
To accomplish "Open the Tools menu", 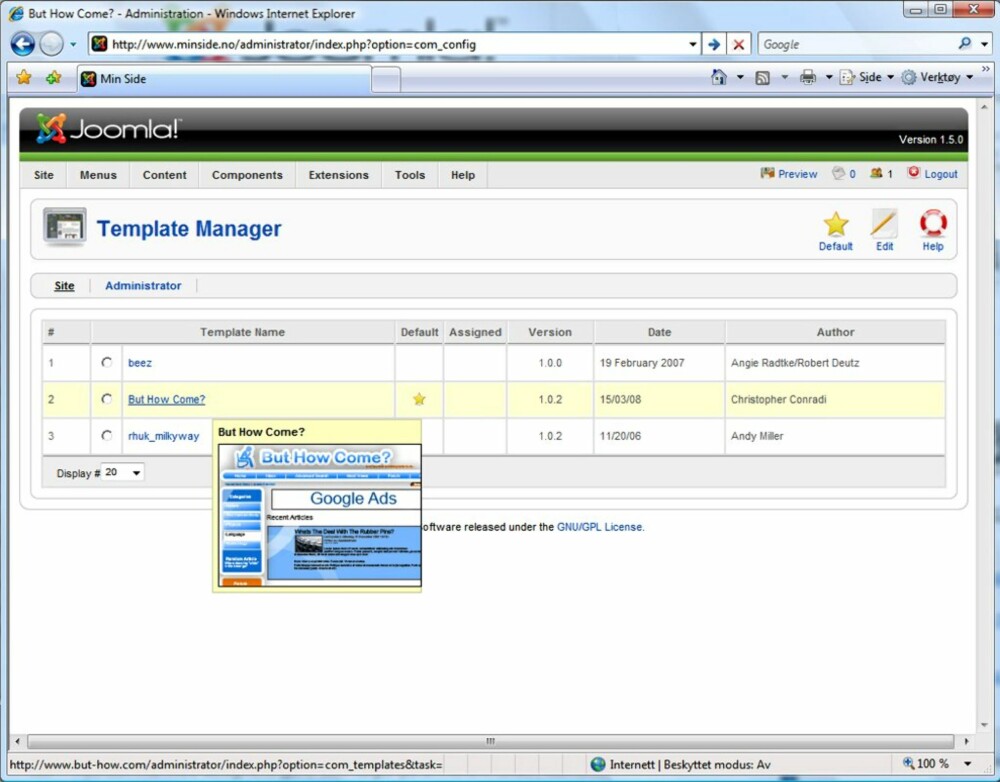I will (409, 175).
